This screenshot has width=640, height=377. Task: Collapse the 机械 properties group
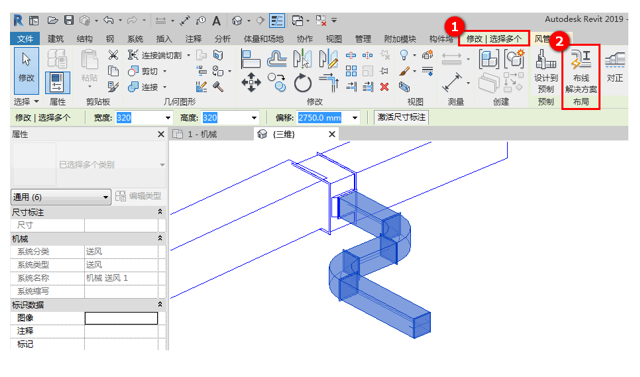[x=160, y=238]
